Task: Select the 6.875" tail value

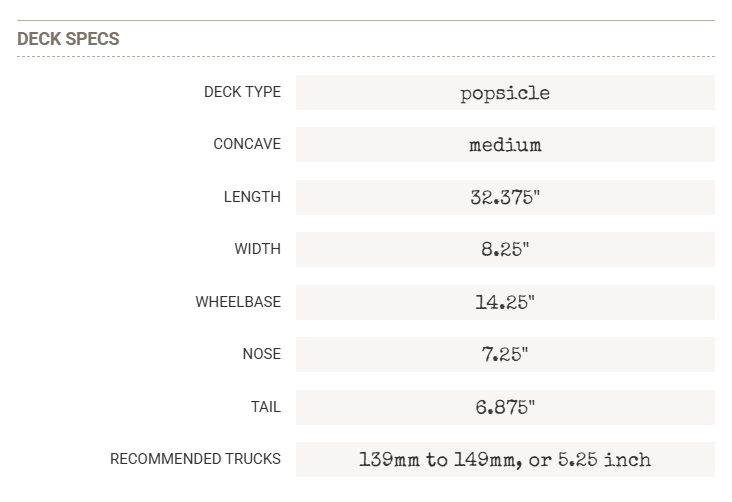Action: (x=505, y=407)
